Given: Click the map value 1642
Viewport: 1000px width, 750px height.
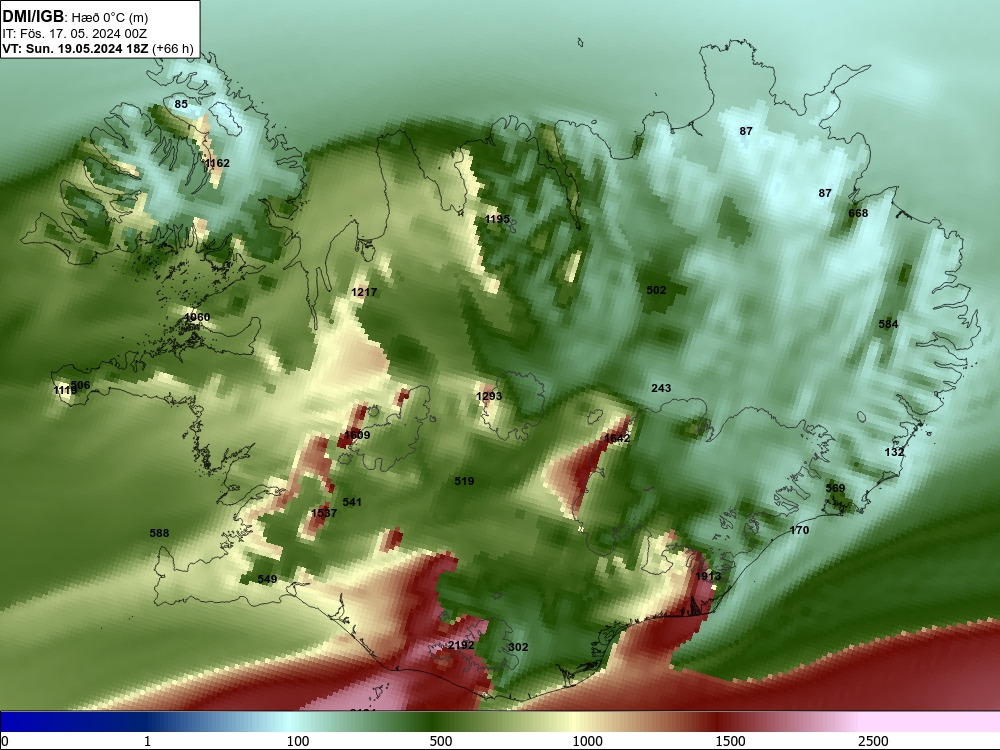Looking at the screenshot, I should pos(617,438).
